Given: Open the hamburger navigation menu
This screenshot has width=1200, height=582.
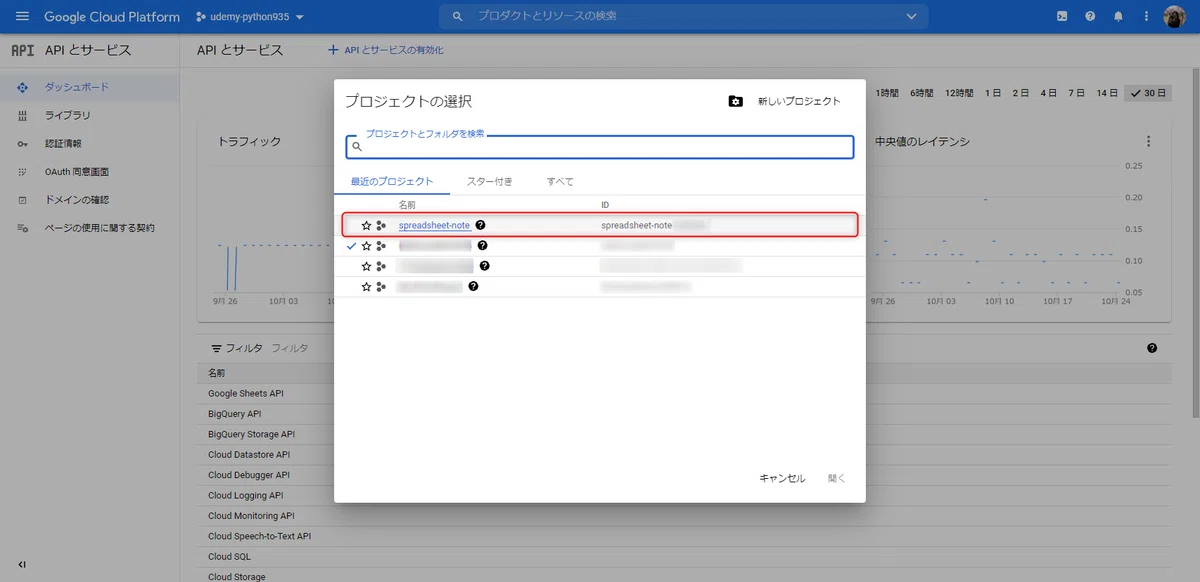Looking at the screenshot, I should pyautogui.click(x=22, y=17).
